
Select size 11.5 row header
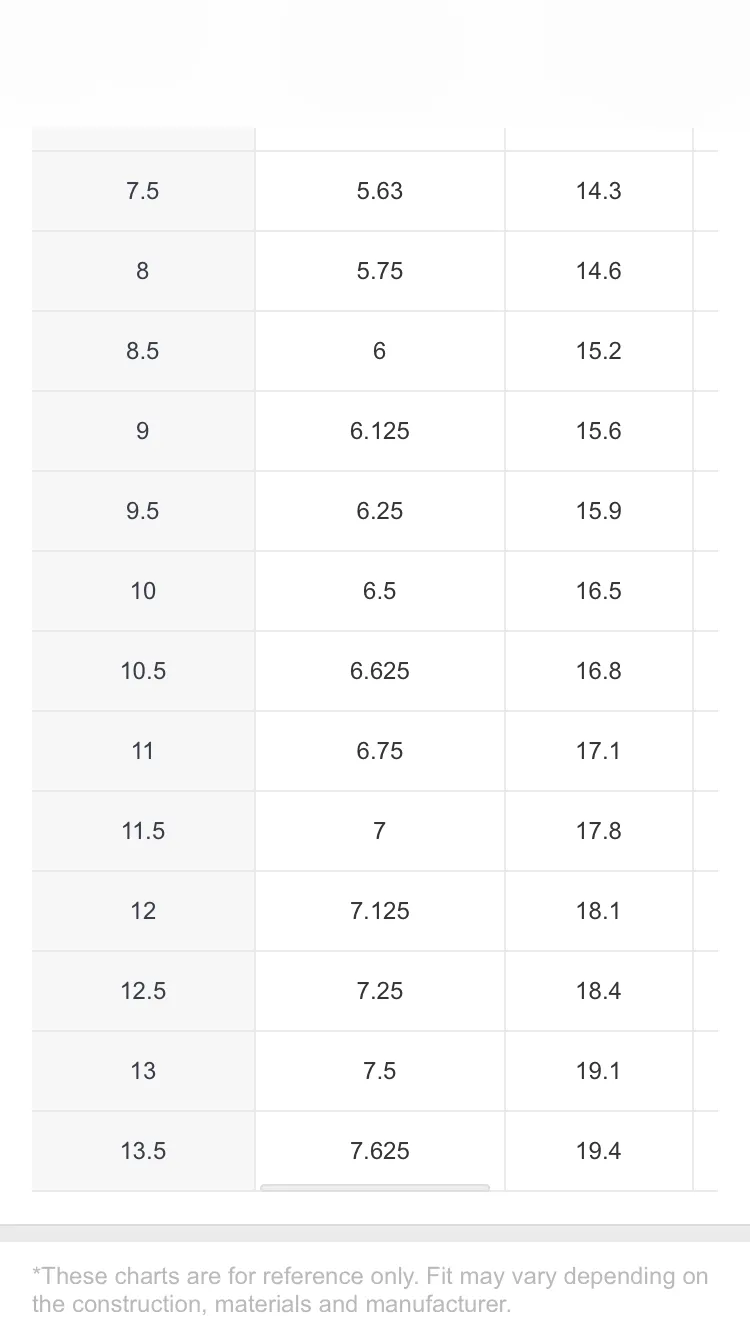(x=143, y=831)
